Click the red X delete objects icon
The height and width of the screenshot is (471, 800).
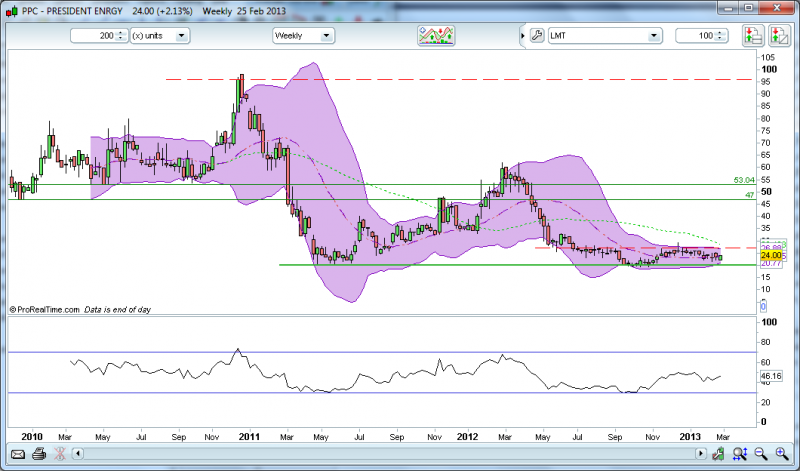pos(60,453)
